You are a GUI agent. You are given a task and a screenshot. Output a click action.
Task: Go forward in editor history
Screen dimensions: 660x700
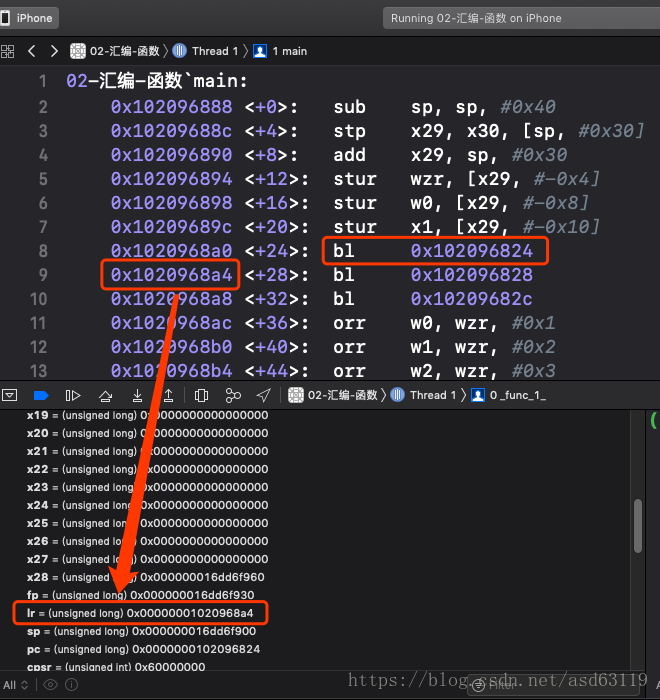click(54, 51)
